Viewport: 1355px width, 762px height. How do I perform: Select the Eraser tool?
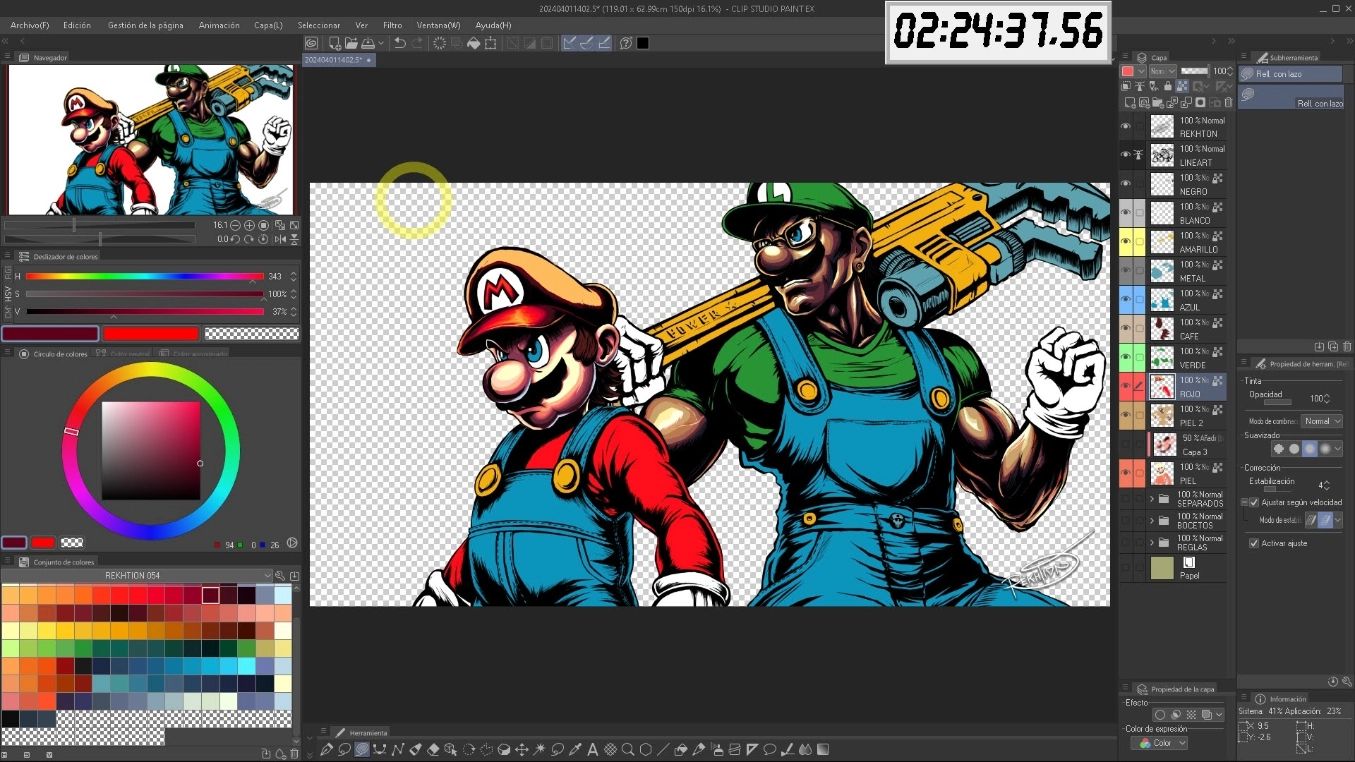click(x=433, y=749)
